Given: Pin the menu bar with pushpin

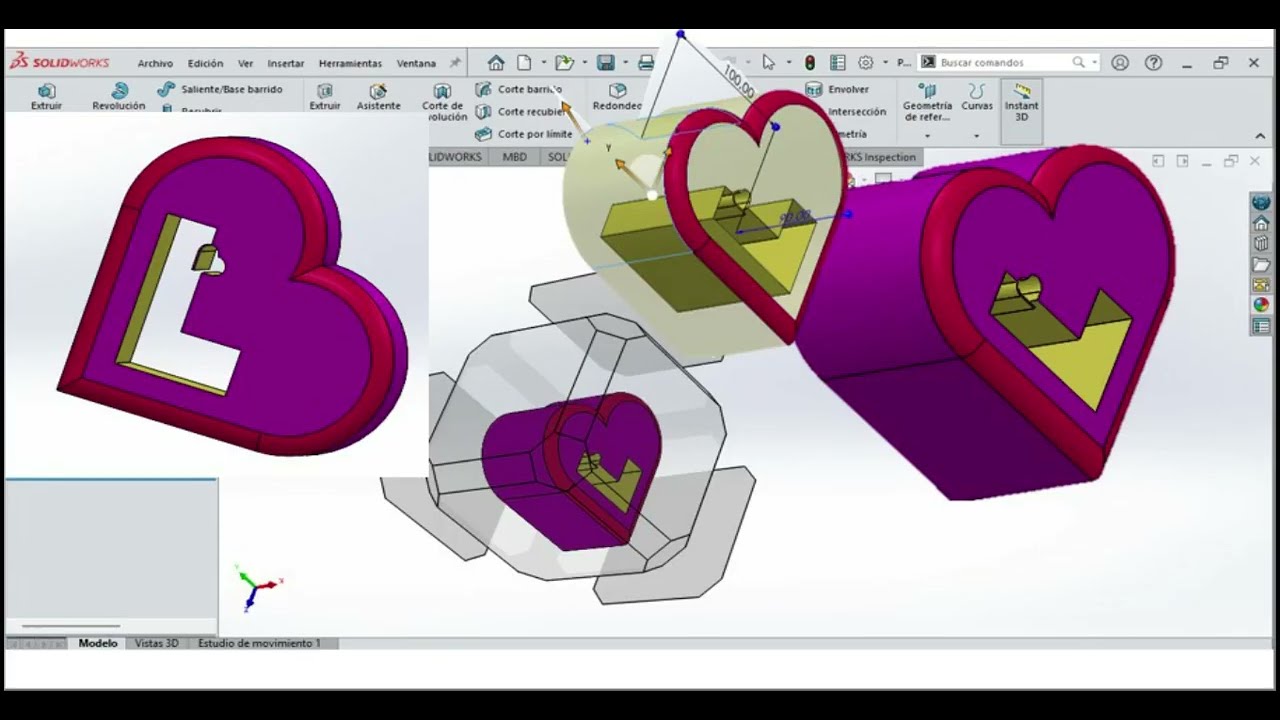Looking at the screenshot, I should point(455,63).
